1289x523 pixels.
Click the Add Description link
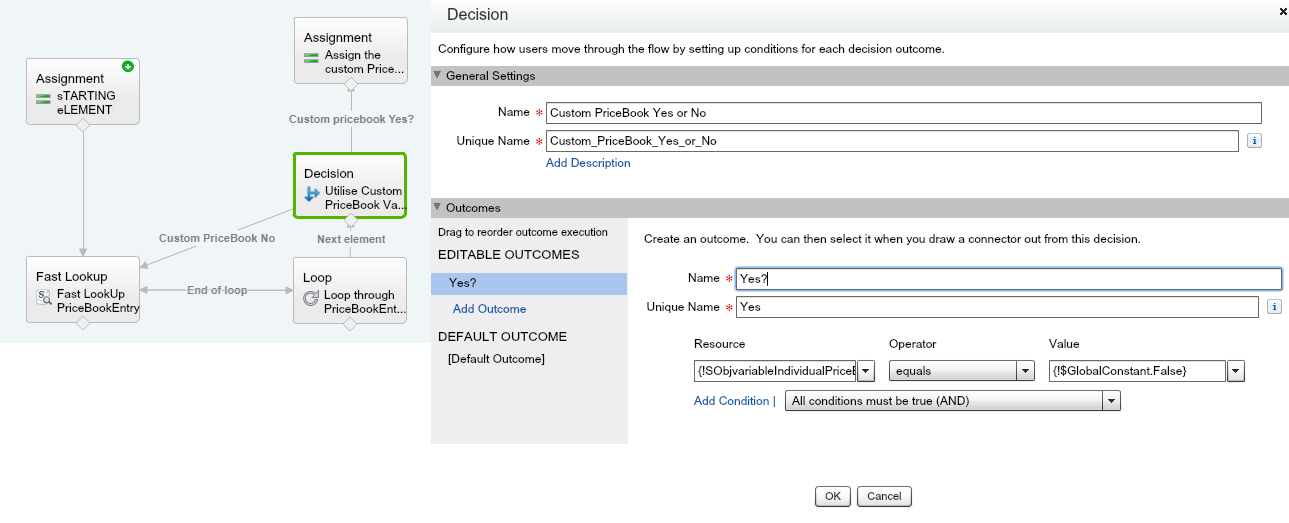click(x=588, y=163)
